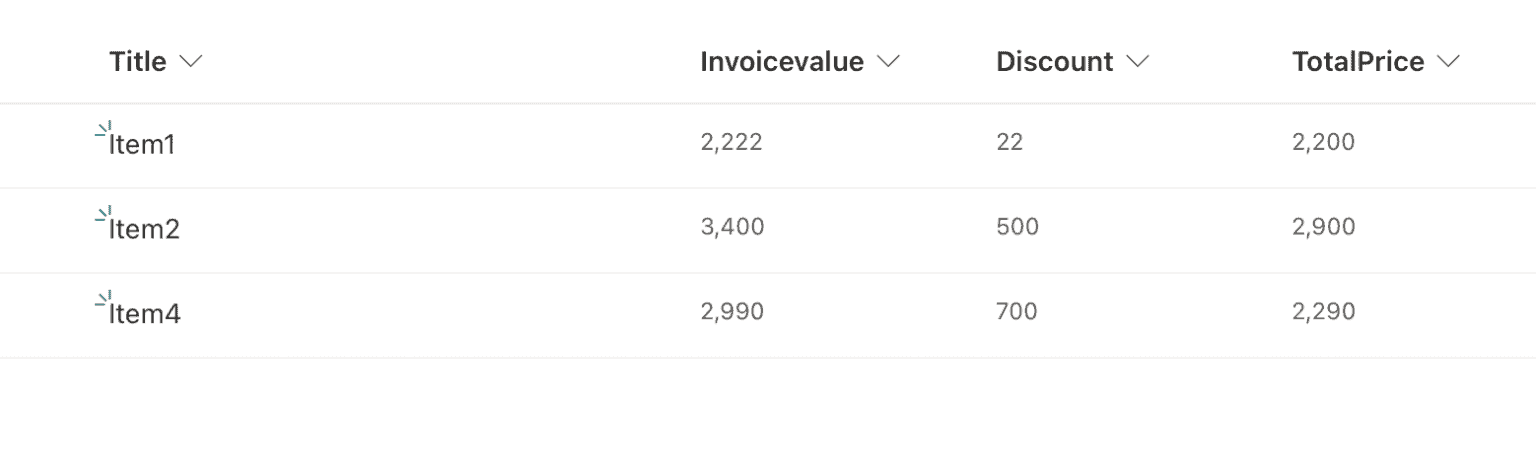Select the 2,290 total price cell

(x=1324, y=312)
